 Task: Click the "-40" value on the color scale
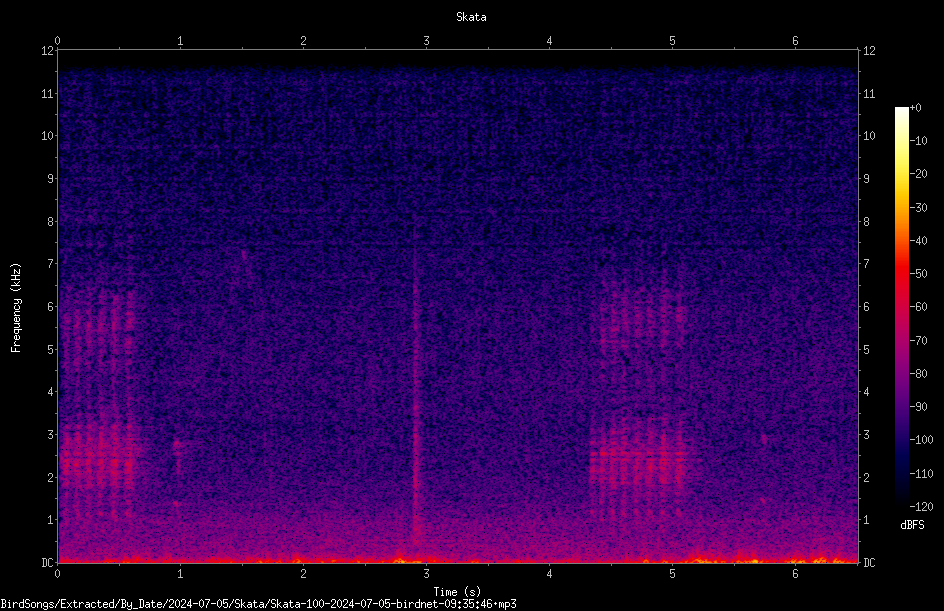click(918, 241)
